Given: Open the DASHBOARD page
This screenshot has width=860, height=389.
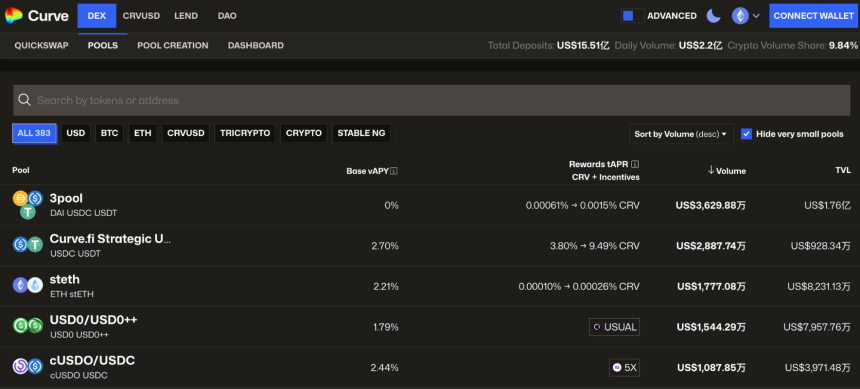Looking at the screenshot, I should click(256, 46).
